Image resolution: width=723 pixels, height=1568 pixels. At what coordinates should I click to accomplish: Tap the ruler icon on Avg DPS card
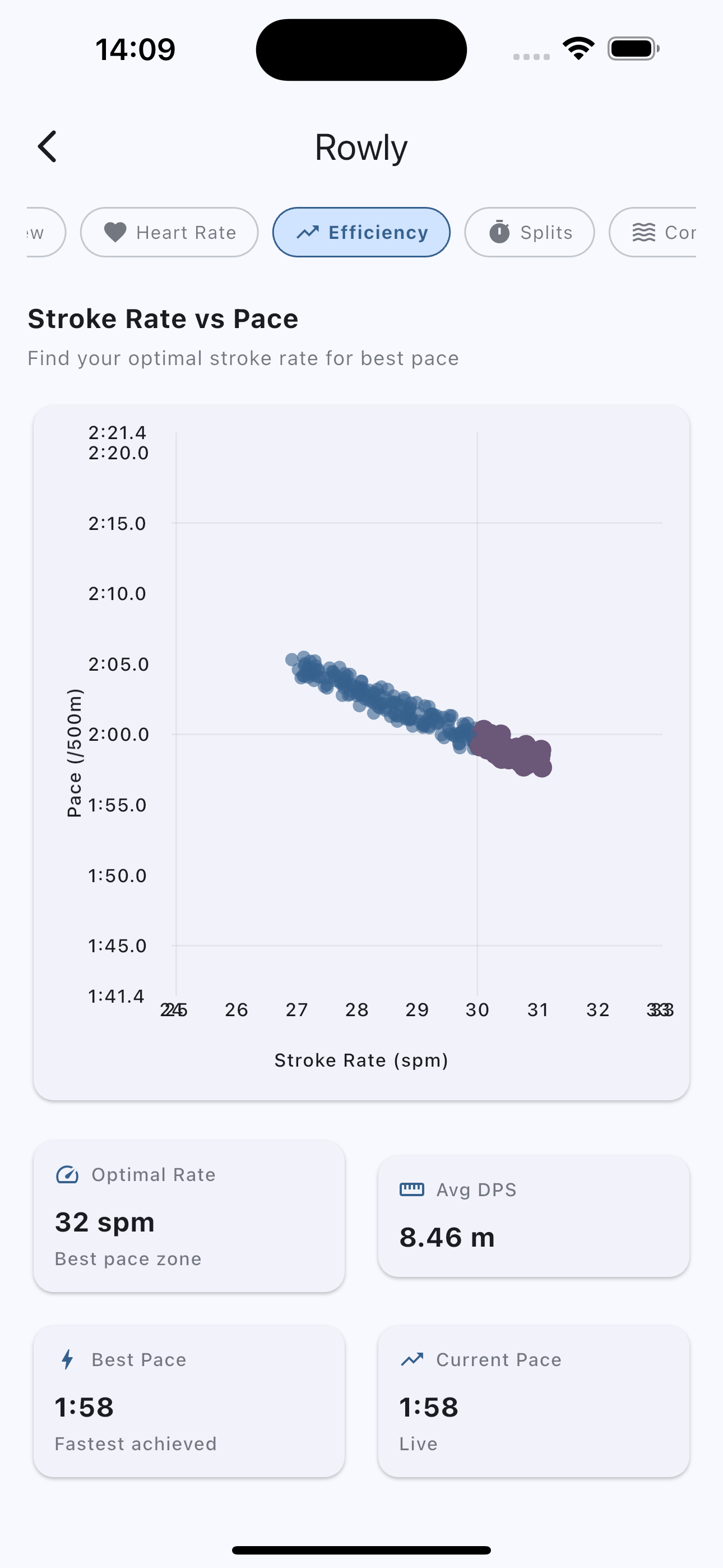coord(411,1189)
